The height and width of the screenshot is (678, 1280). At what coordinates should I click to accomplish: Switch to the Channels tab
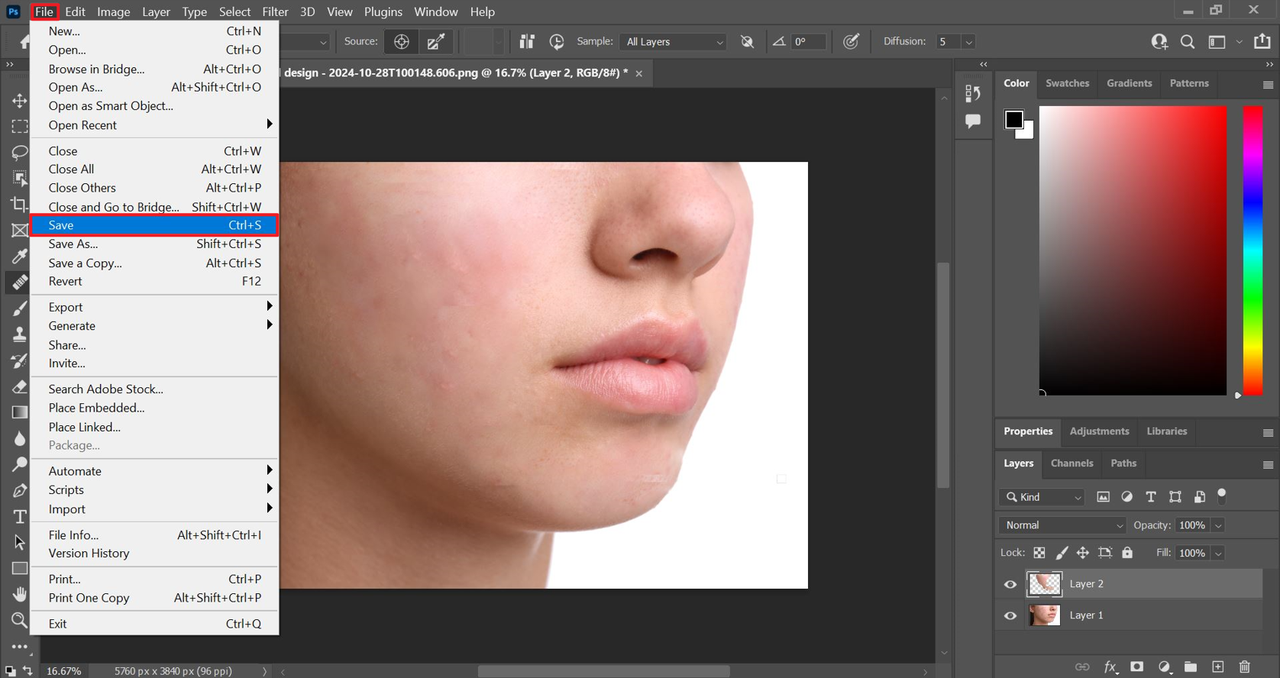[1071, 463]
